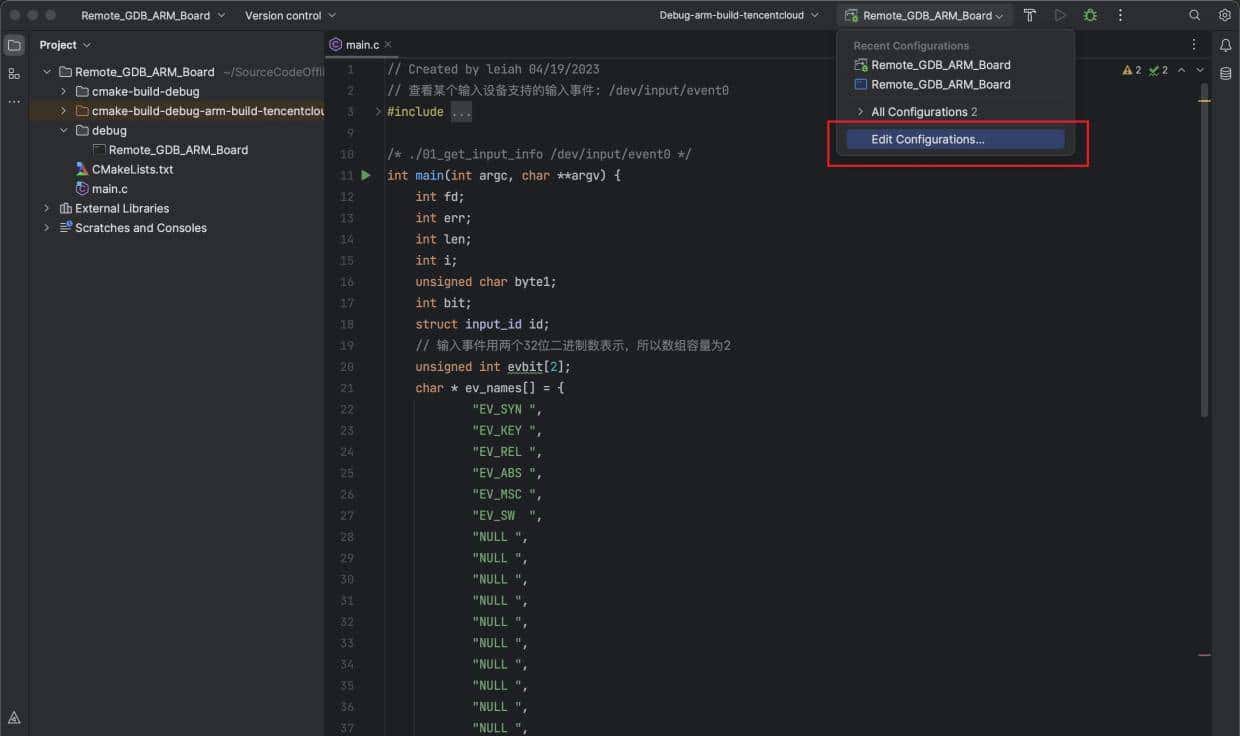The image size is (1240, 736).
Task: Open the Debug-arm-build-tencentcloud profile dropdown
Action: pos(738,15)
